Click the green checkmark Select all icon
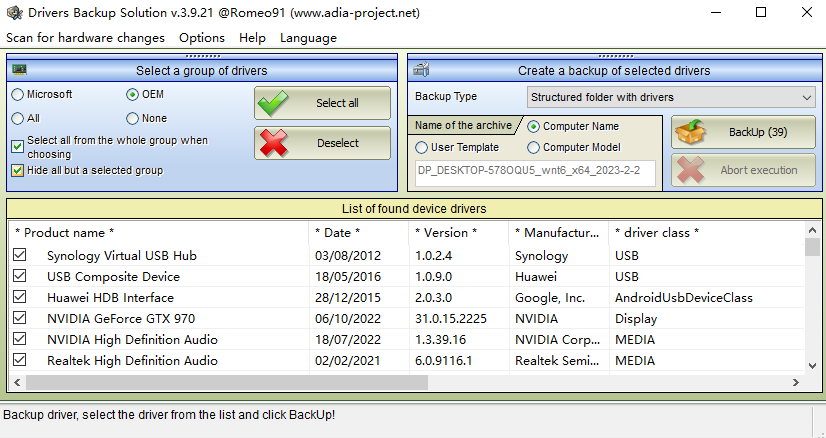Viewport: 826px width, 438px height. 274,103
